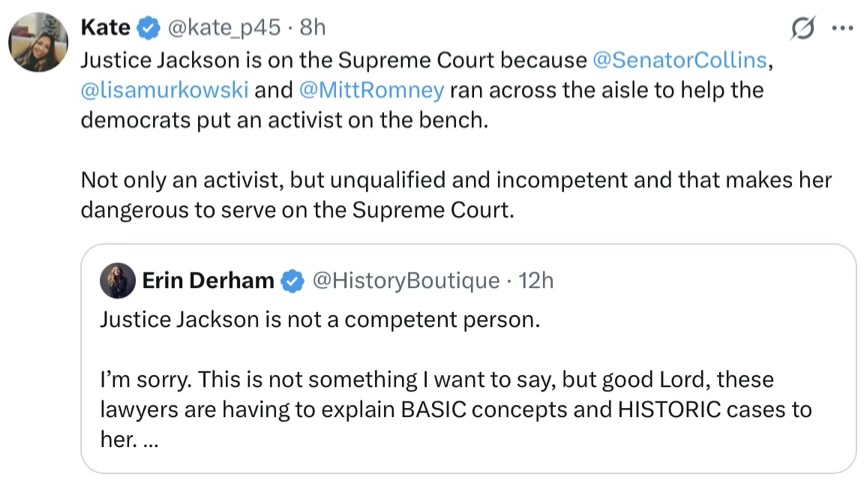Click Kate's profile avatar picture
867x484 pixels.
38,44
